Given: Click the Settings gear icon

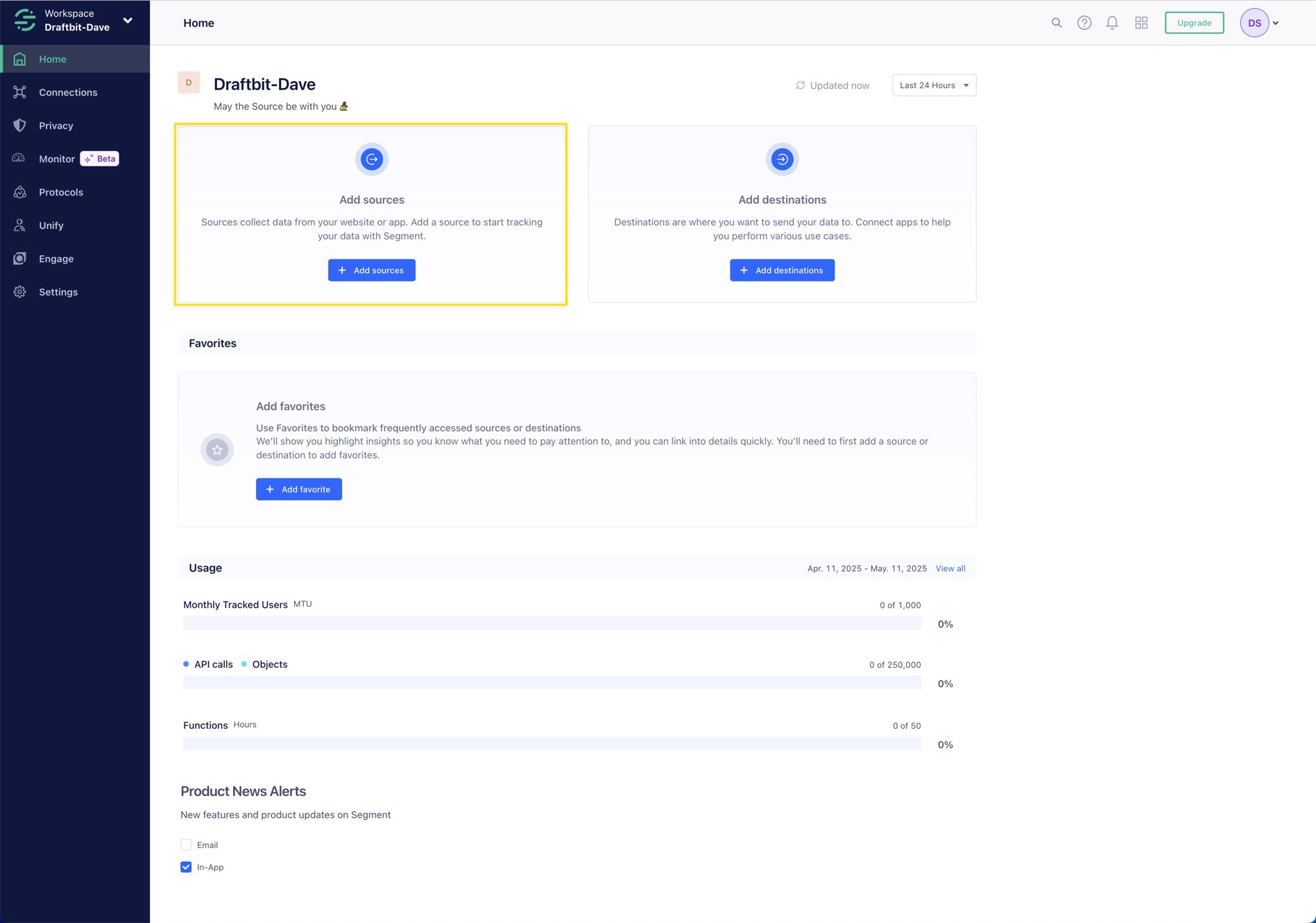Looking at the screenshot, I should (19, 292).
